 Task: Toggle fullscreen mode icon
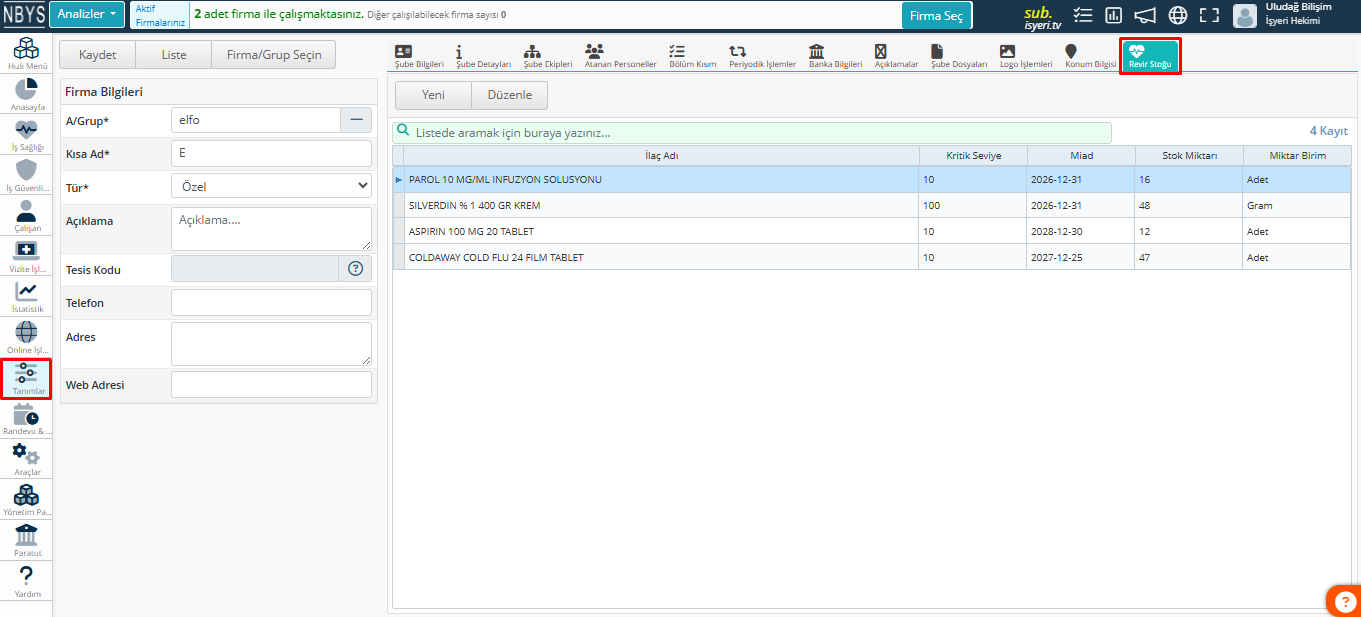coord(1209,15)
